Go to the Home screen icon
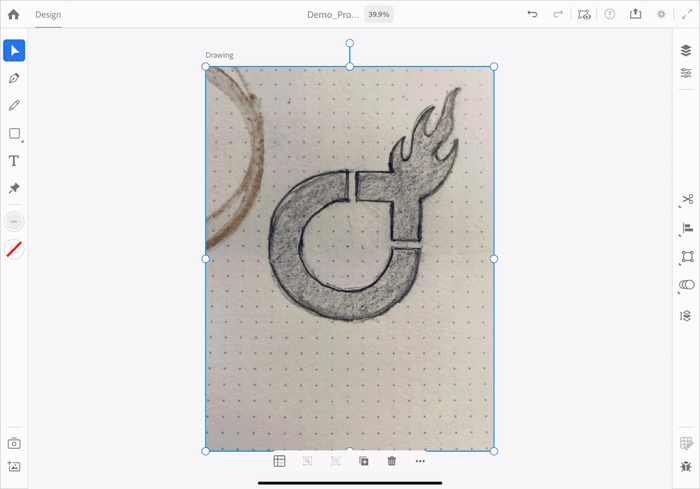This screenshot has width=700, height=489. pyautogui.click(x=13, y=14)
